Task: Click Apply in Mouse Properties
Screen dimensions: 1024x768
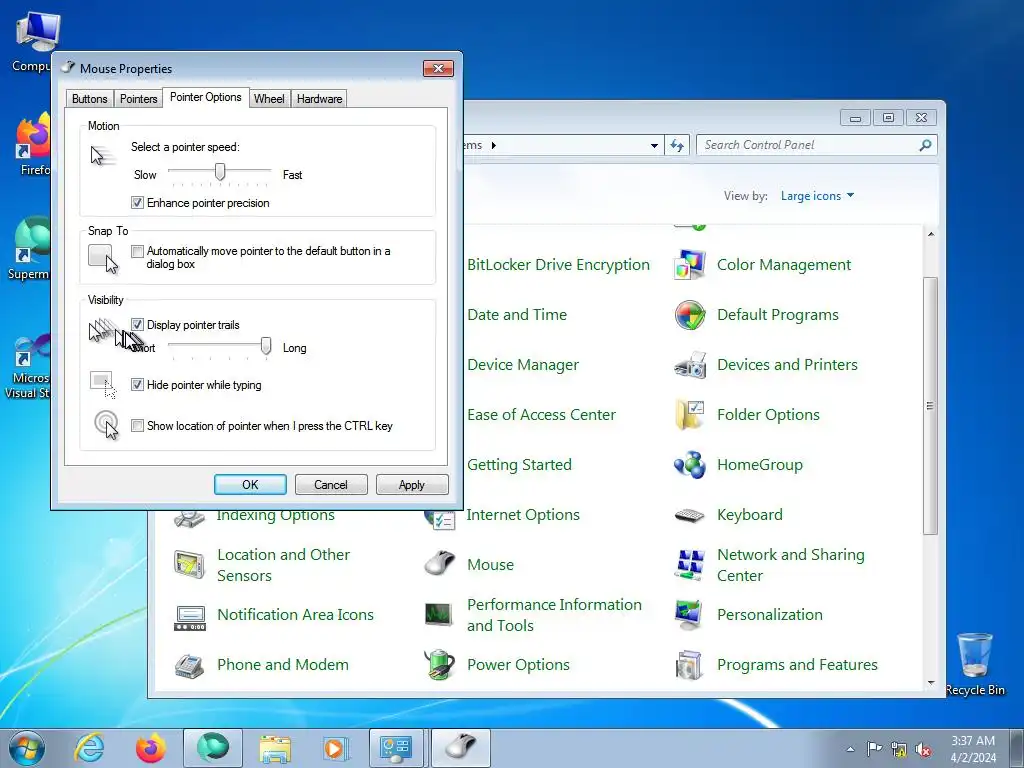Action: [412, 485]
